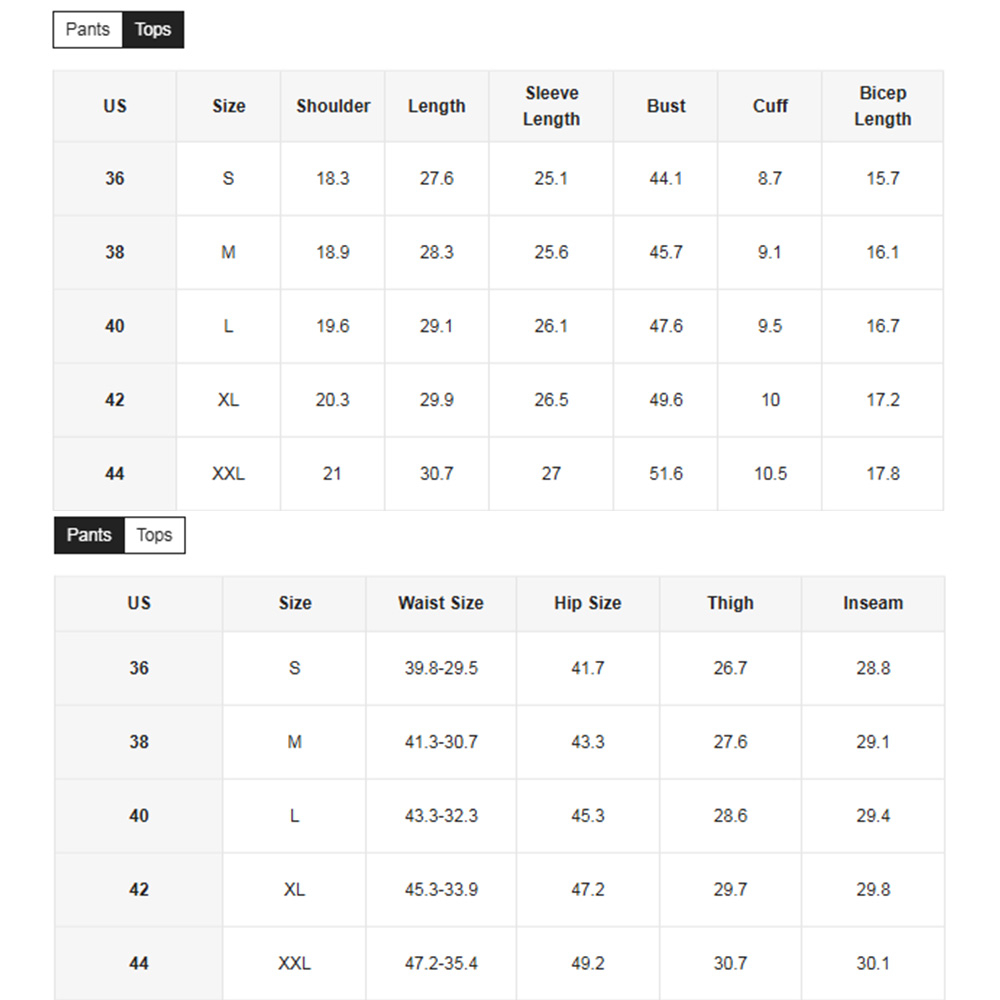Image resolution: width=1000 pixels, height=1000 pixels.
Task: Switch to Tops tab above the pants table
Action: pos(154,535)
